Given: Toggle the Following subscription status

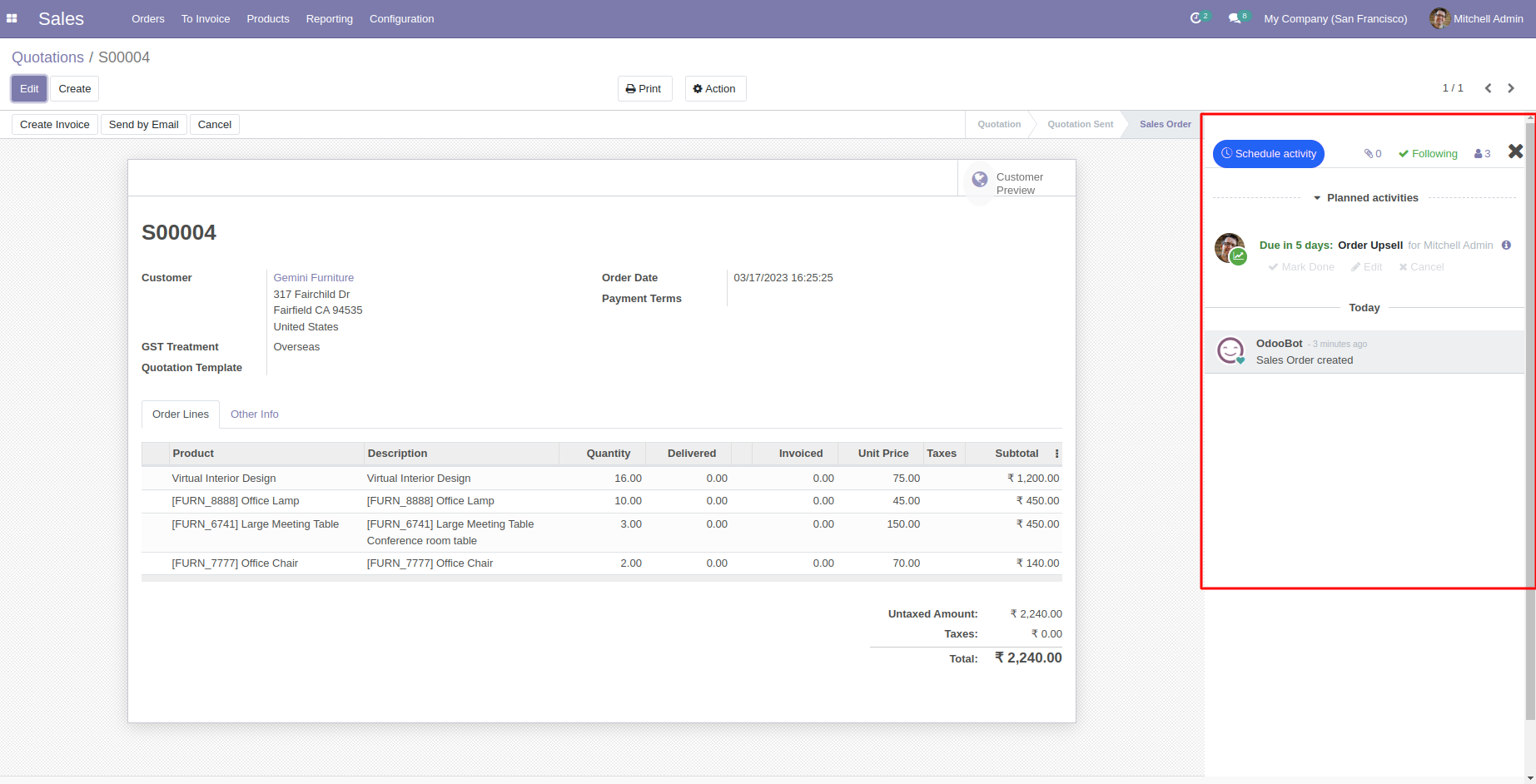Looking at the screenshot, I should click(x=1428, y=154).
